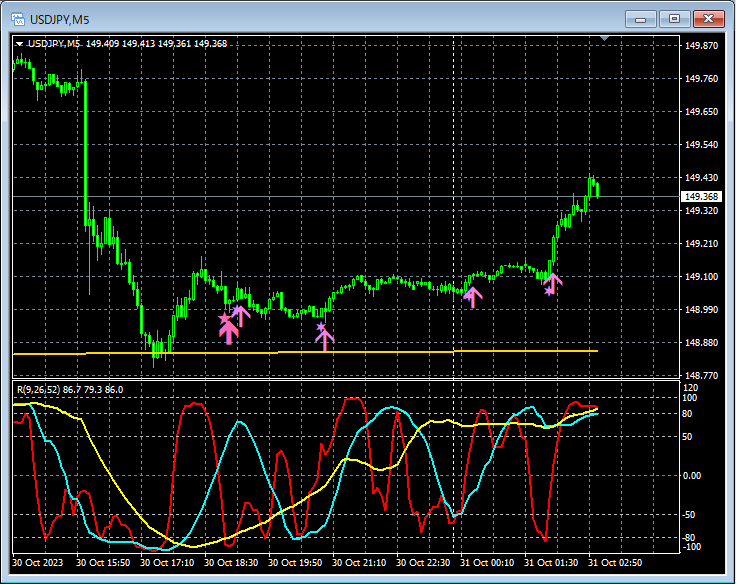Click the up arrow signal near 31 Oct 00:10
This screenshot has width=737, height=584.
coord(473,297)
